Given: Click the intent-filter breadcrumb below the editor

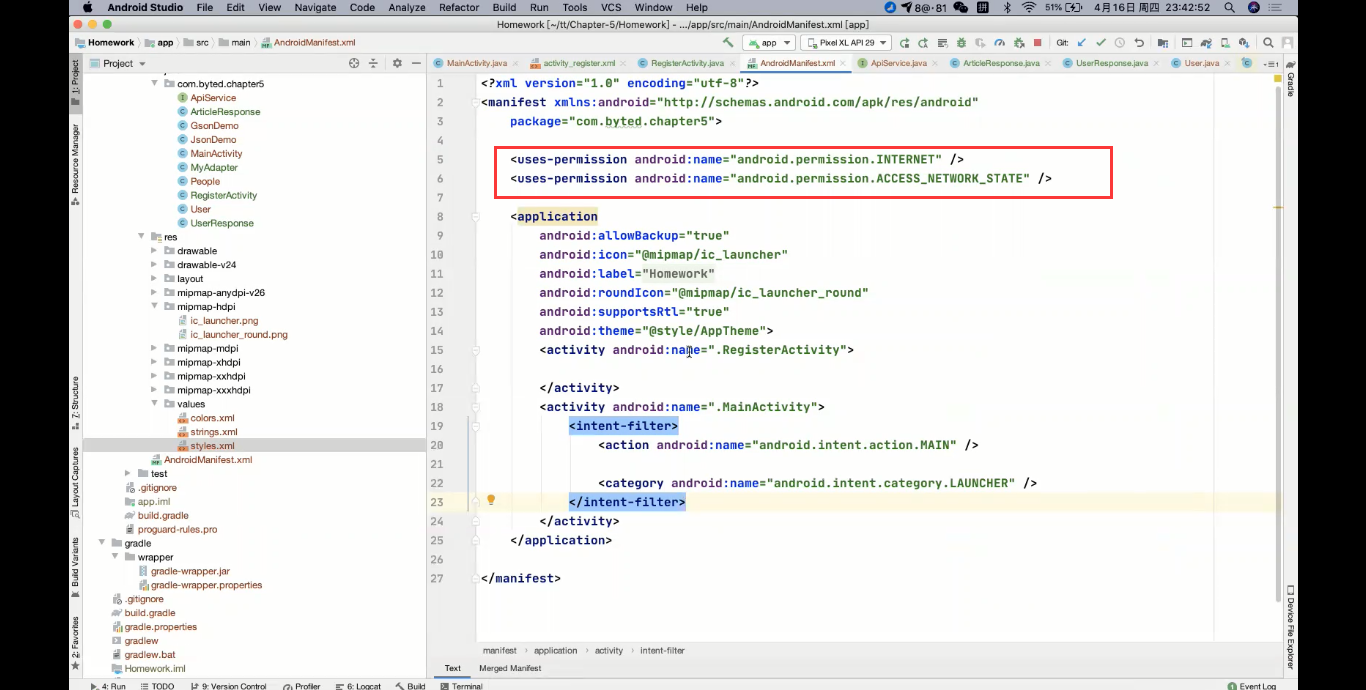Looking at the screenshot, I should [660, 650].
